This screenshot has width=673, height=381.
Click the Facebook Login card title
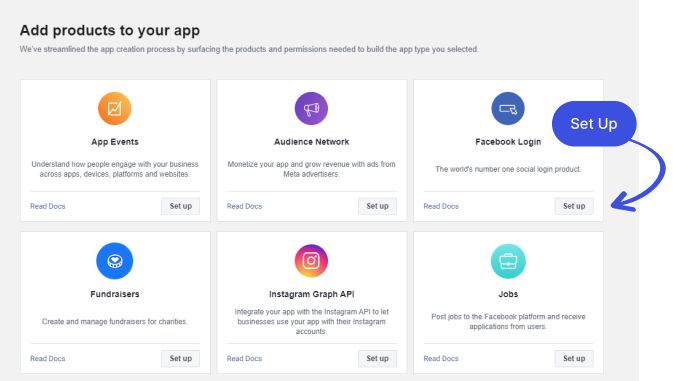[508, 142]
